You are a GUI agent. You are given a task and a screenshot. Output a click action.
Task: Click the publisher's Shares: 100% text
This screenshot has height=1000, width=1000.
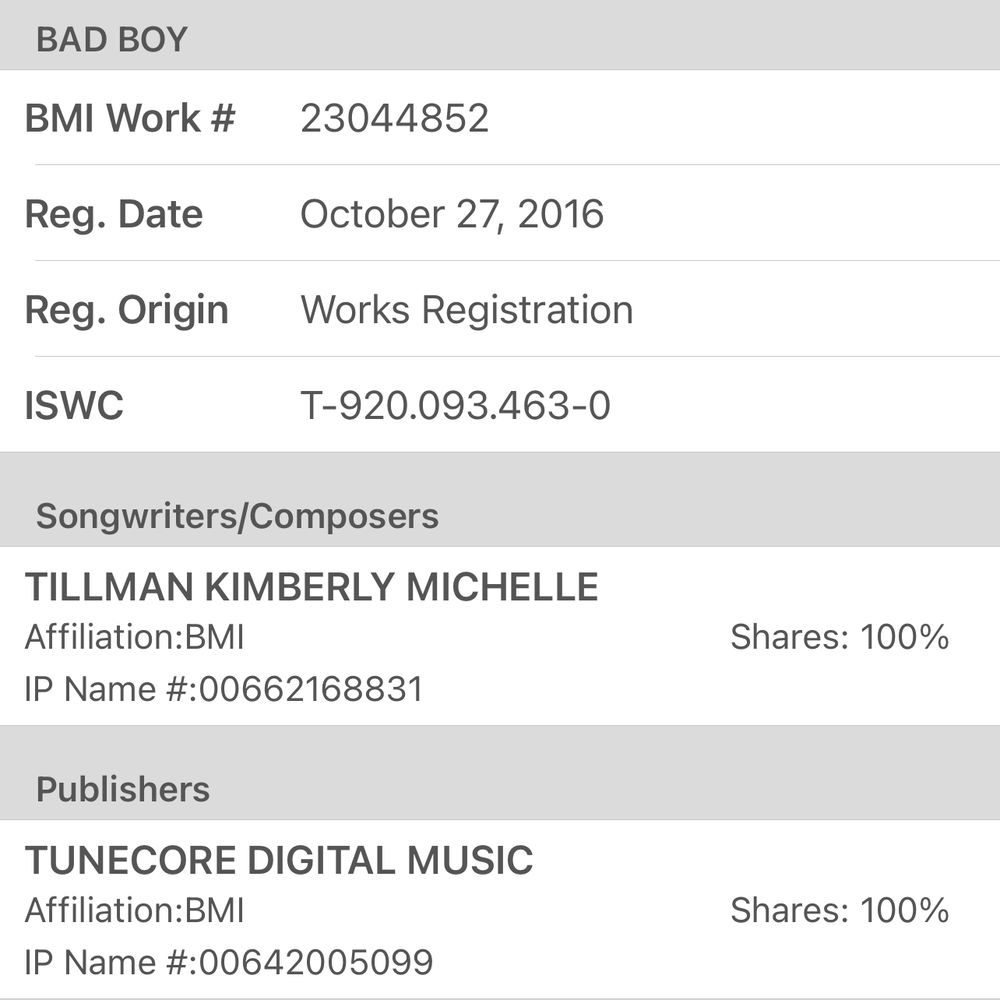(839, 911)
